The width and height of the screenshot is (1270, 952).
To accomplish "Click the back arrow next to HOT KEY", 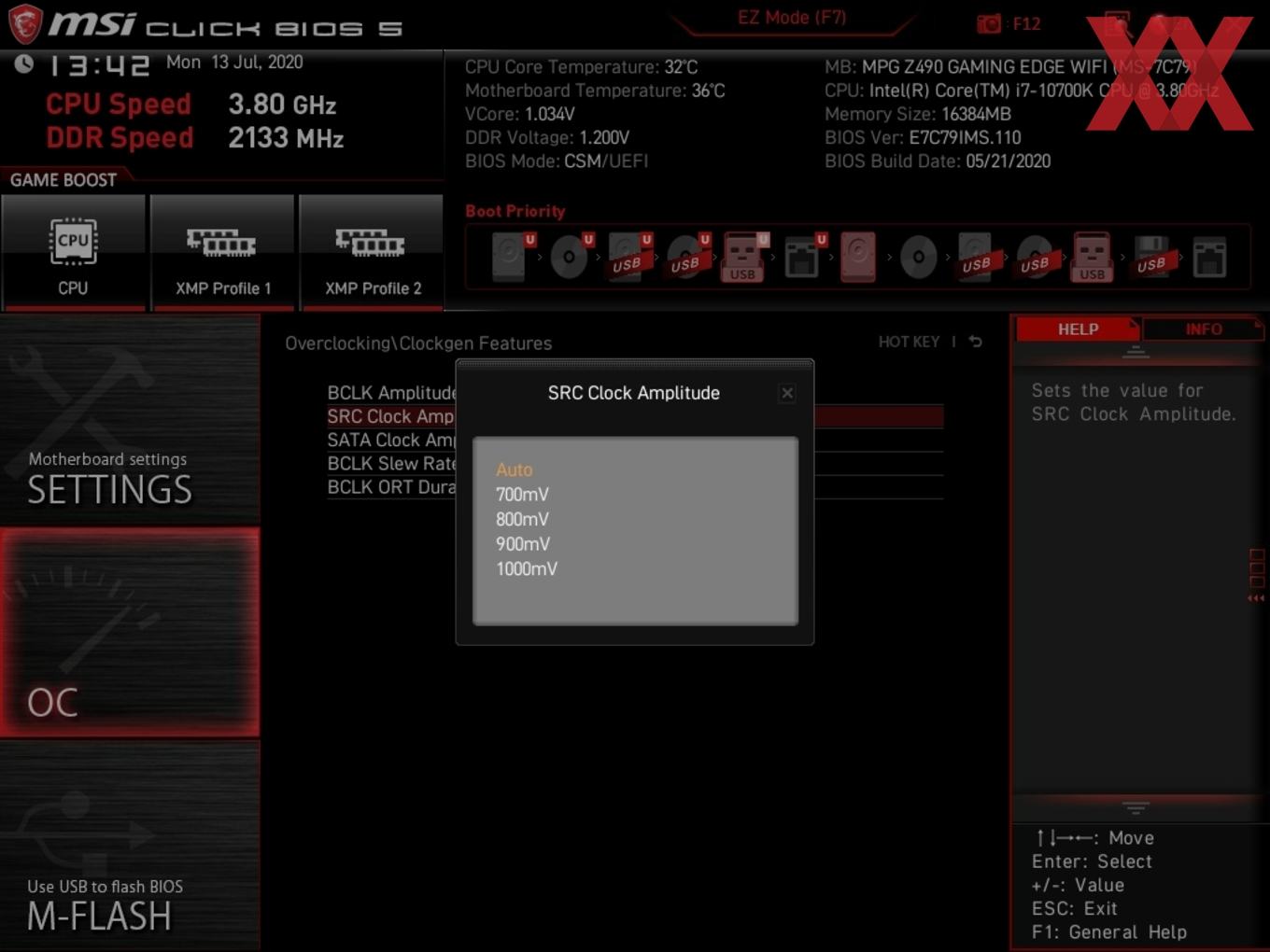I will click(976, 342).
